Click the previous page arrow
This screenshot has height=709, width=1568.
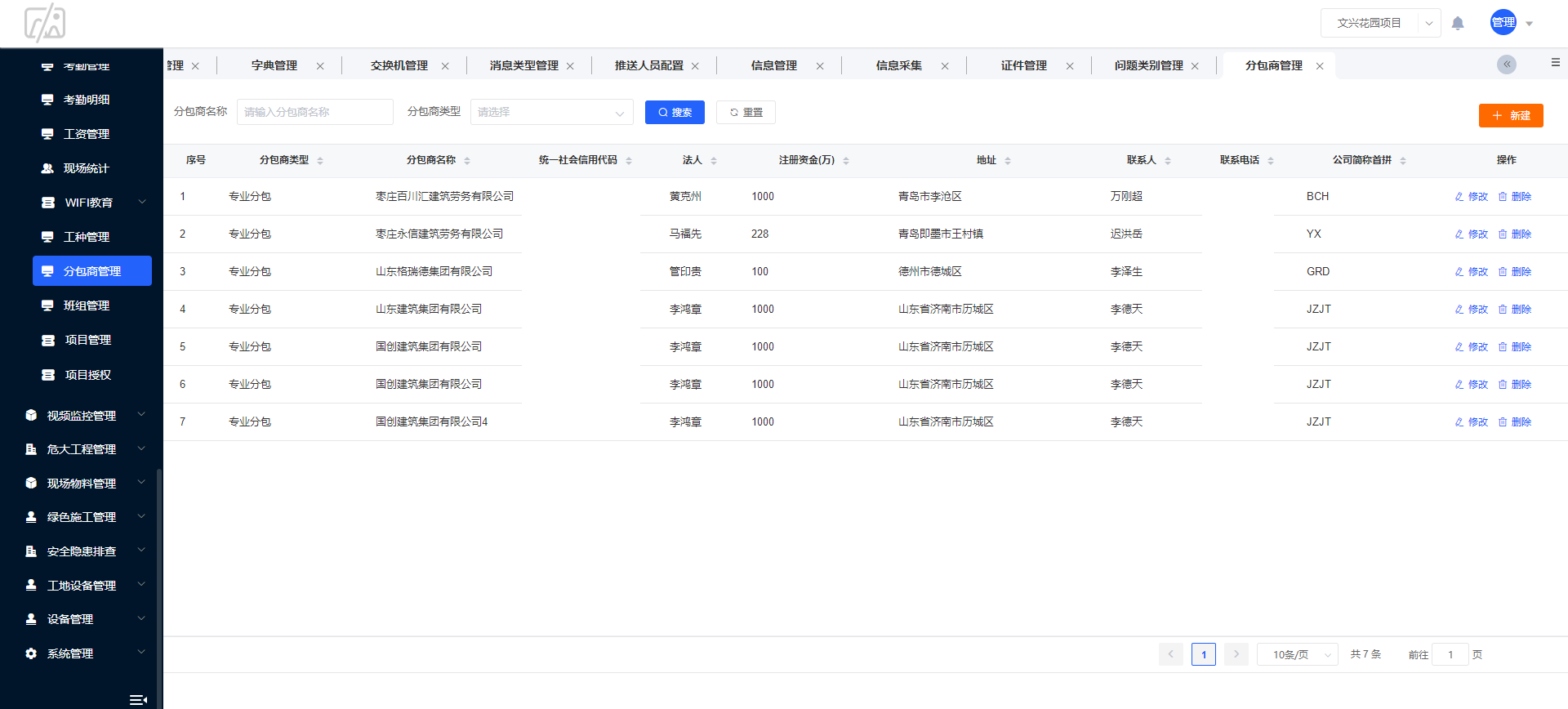tap(1171, 654)
